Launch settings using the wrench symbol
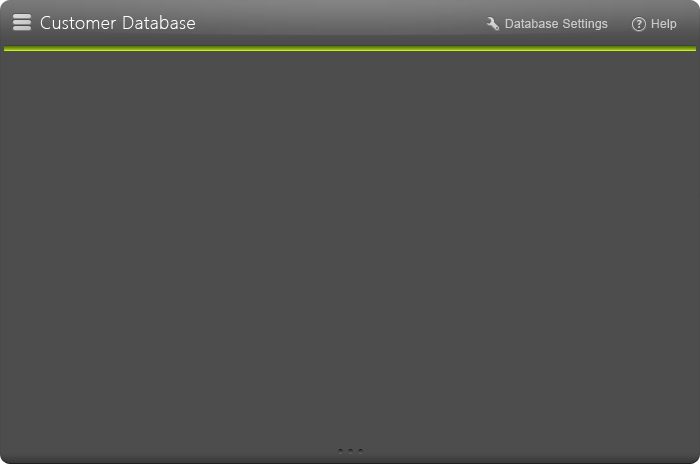This screenshot has height=464, width=700. tap(493, 24)
